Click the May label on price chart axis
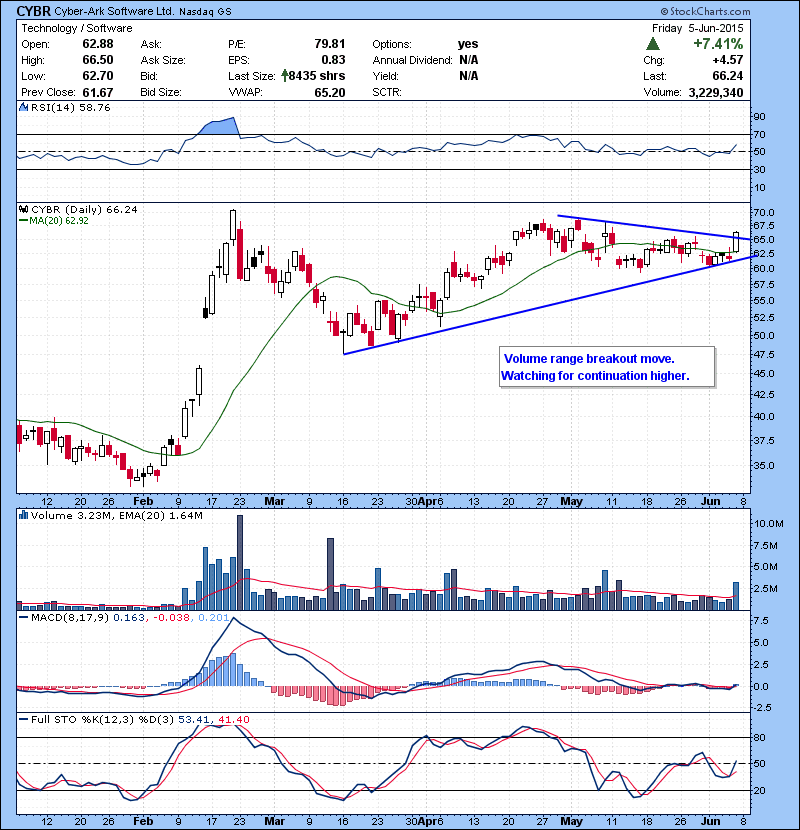This screenshot has width=800, height=830. point(571,501)
